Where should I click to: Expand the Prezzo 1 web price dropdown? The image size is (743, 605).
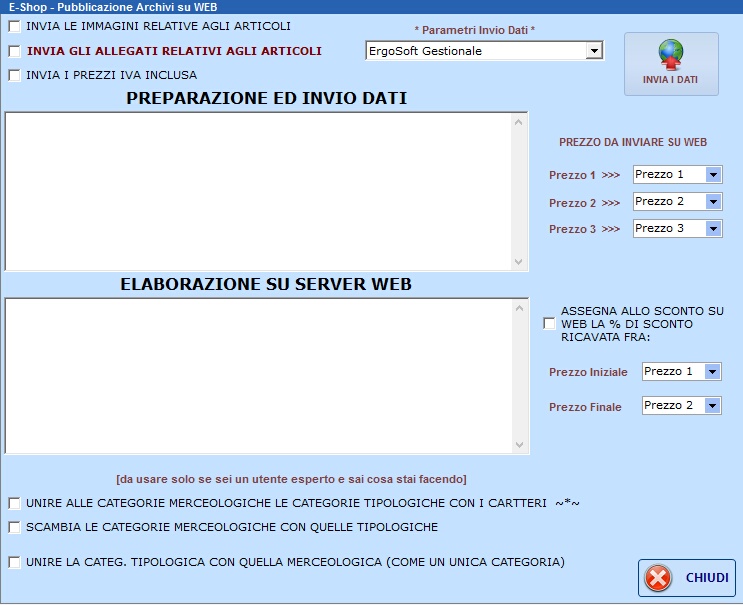(x=713, y=175)
